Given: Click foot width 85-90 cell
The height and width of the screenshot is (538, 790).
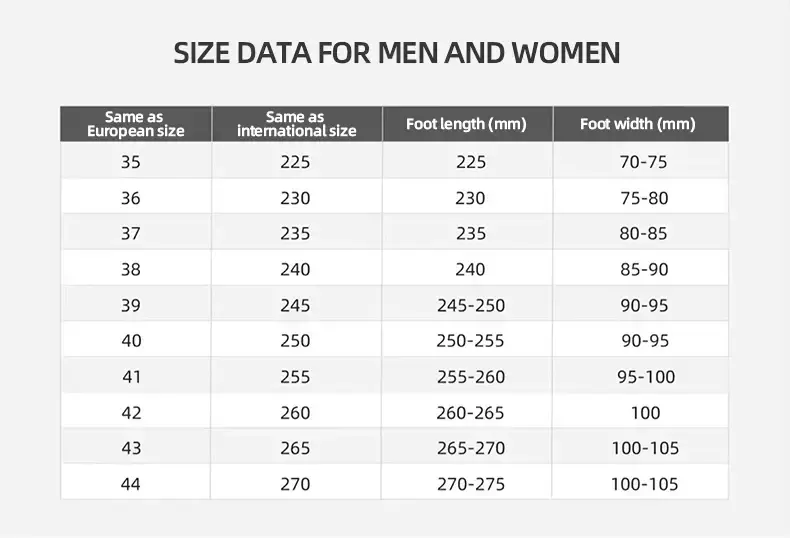Looking at the screenshot, I should pos(640,268).
